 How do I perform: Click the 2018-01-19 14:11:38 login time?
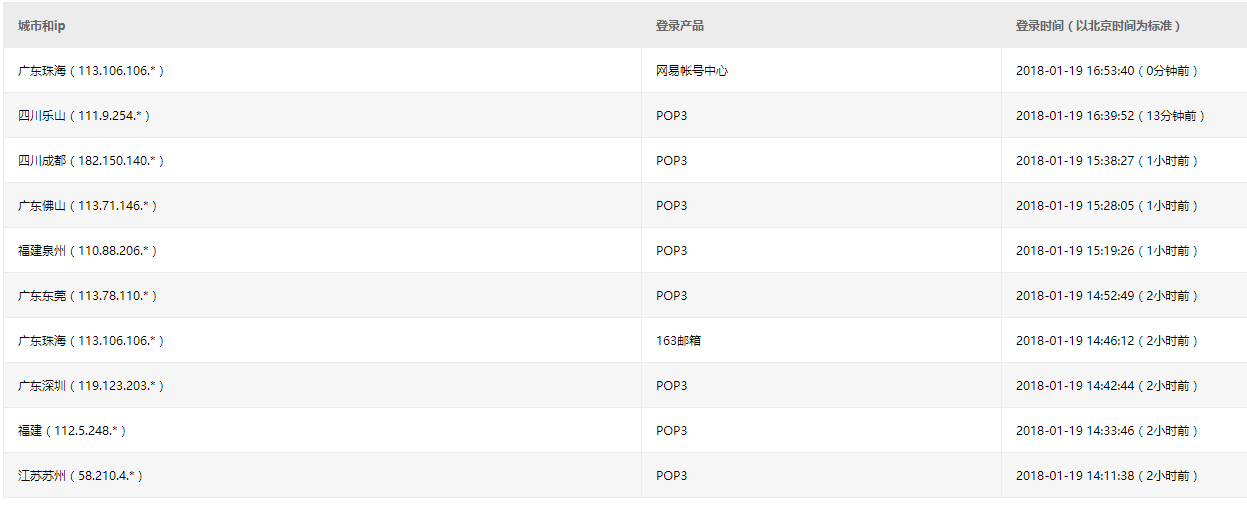(1075, 476)
